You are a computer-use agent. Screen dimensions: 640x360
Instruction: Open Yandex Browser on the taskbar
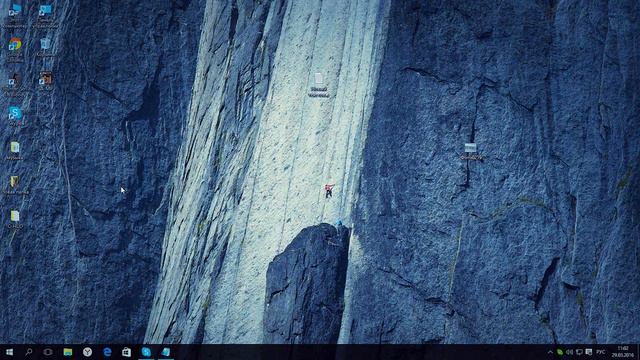87,352
